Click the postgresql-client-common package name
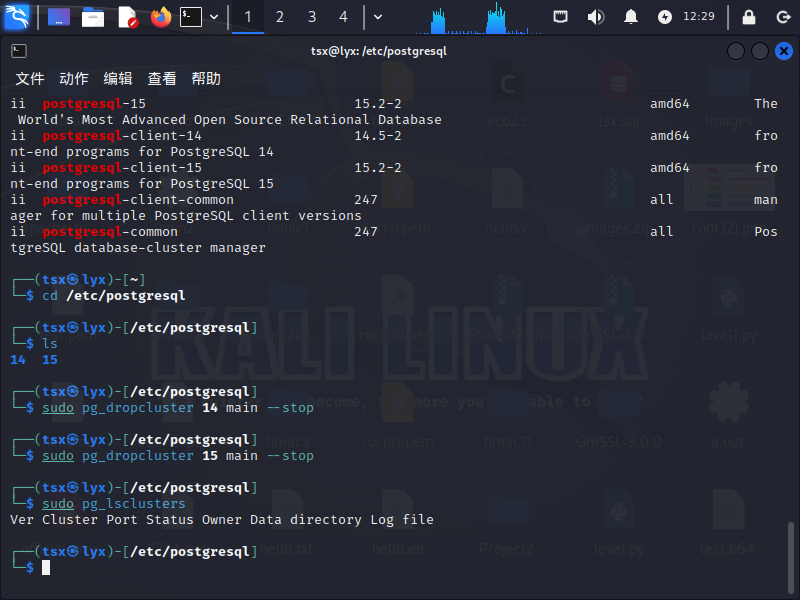Image resolution: width=800 pixels, height=600 pixels. coord(138,200)
